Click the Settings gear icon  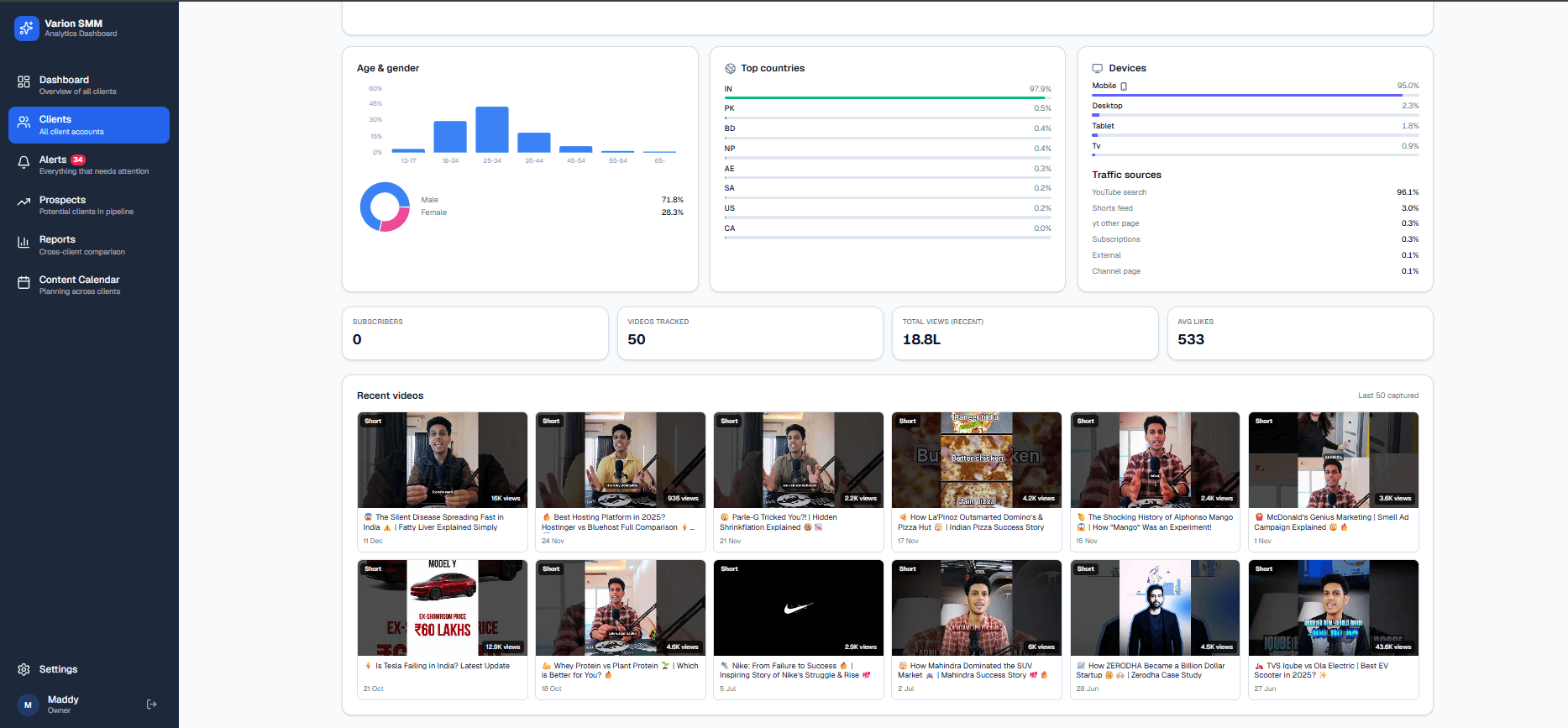click(24, 669)
